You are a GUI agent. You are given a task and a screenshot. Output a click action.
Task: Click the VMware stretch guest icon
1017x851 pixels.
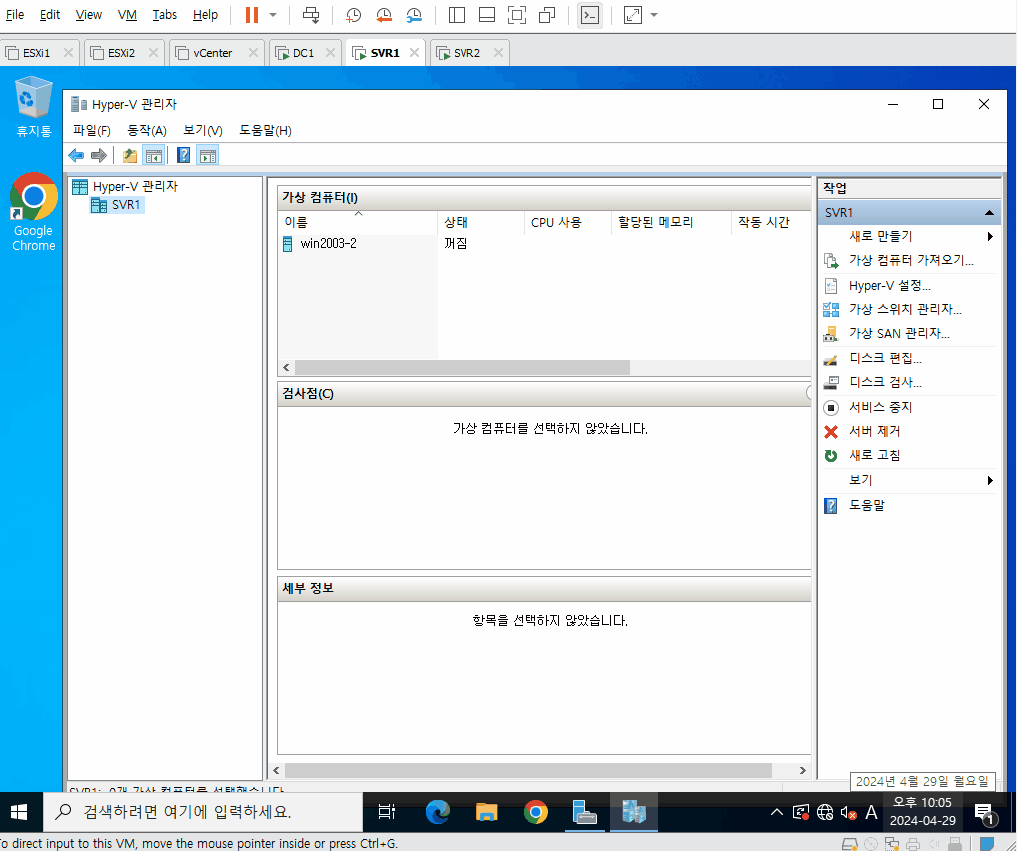(x=632, y=15)
